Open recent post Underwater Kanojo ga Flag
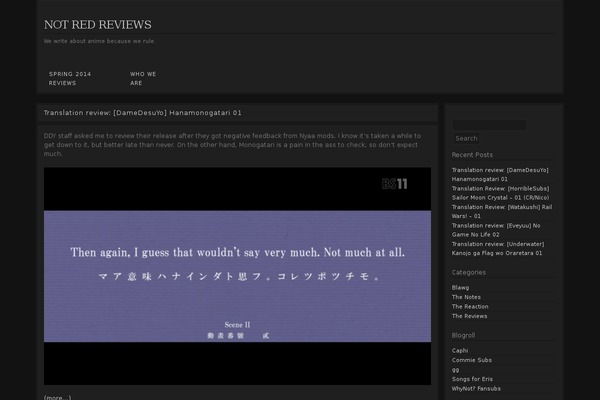 tap(498, 248)
